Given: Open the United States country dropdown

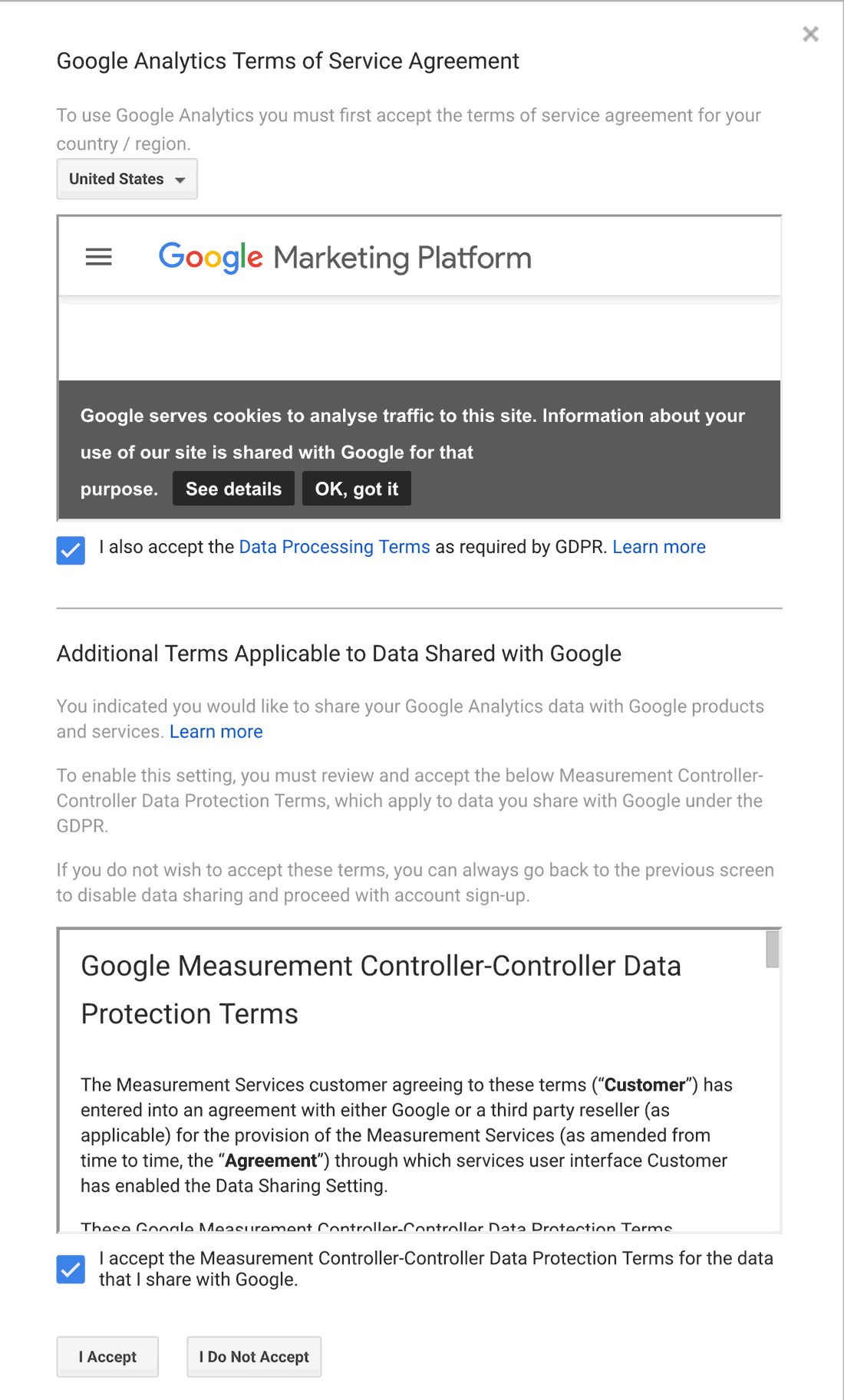Looking at the screenshot, I should click(x=127, y=180).
